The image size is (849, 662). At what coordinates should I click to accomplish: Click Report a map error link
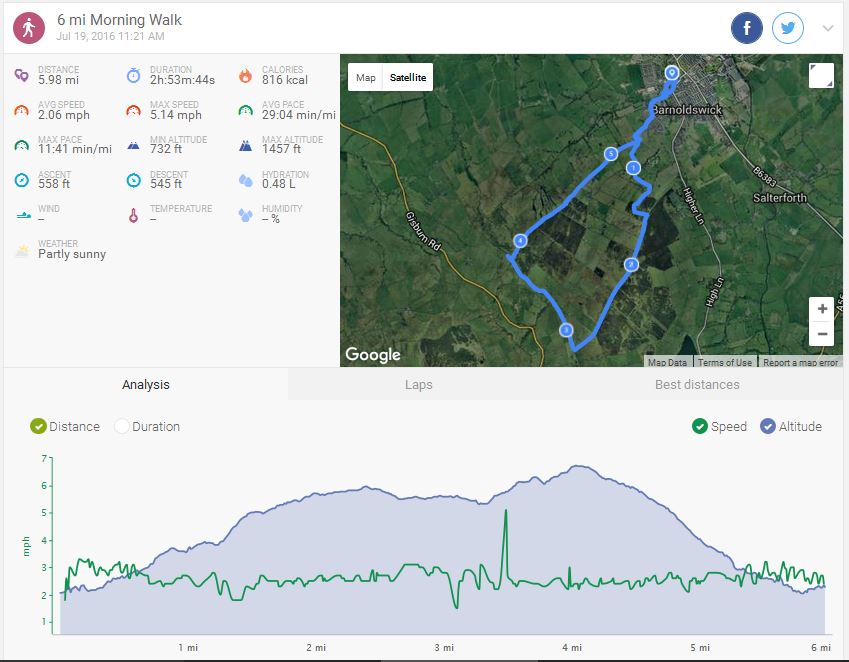point(801,362)
